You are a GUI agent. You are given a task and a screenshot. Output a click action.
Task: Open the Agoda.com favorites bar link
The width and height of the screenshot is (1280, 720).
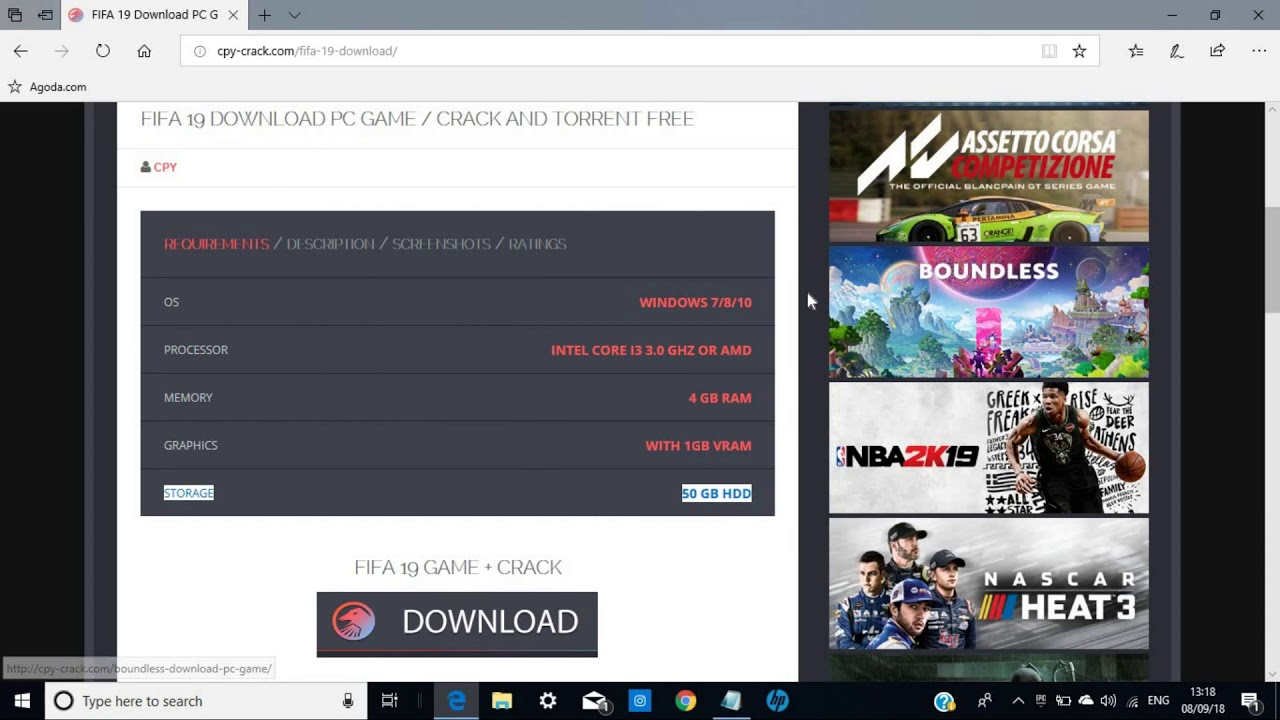tap(48, 87)
